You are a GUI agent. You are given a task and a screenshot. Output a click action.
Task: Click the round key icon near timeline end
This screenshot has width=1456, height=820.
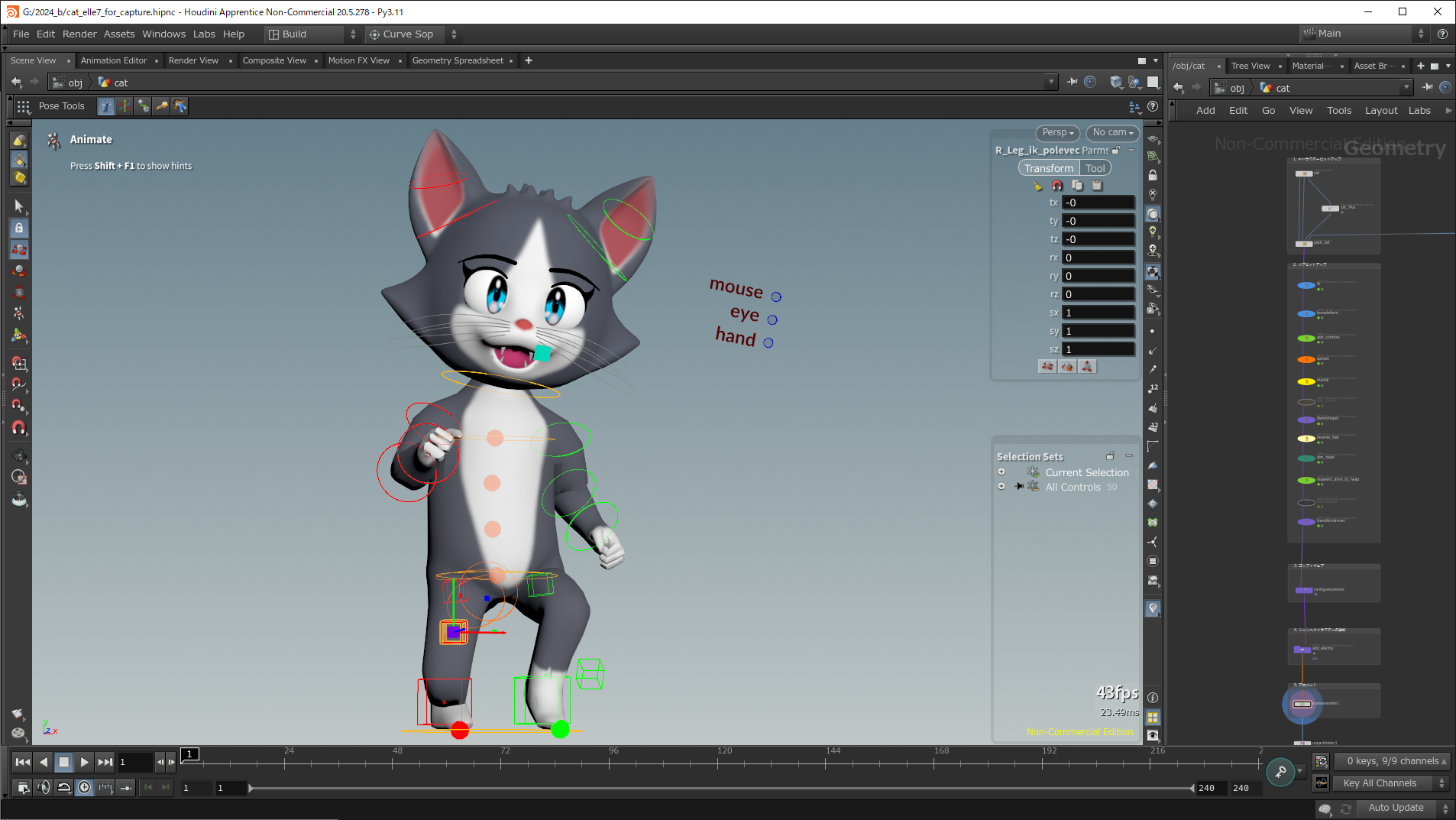1280,772
